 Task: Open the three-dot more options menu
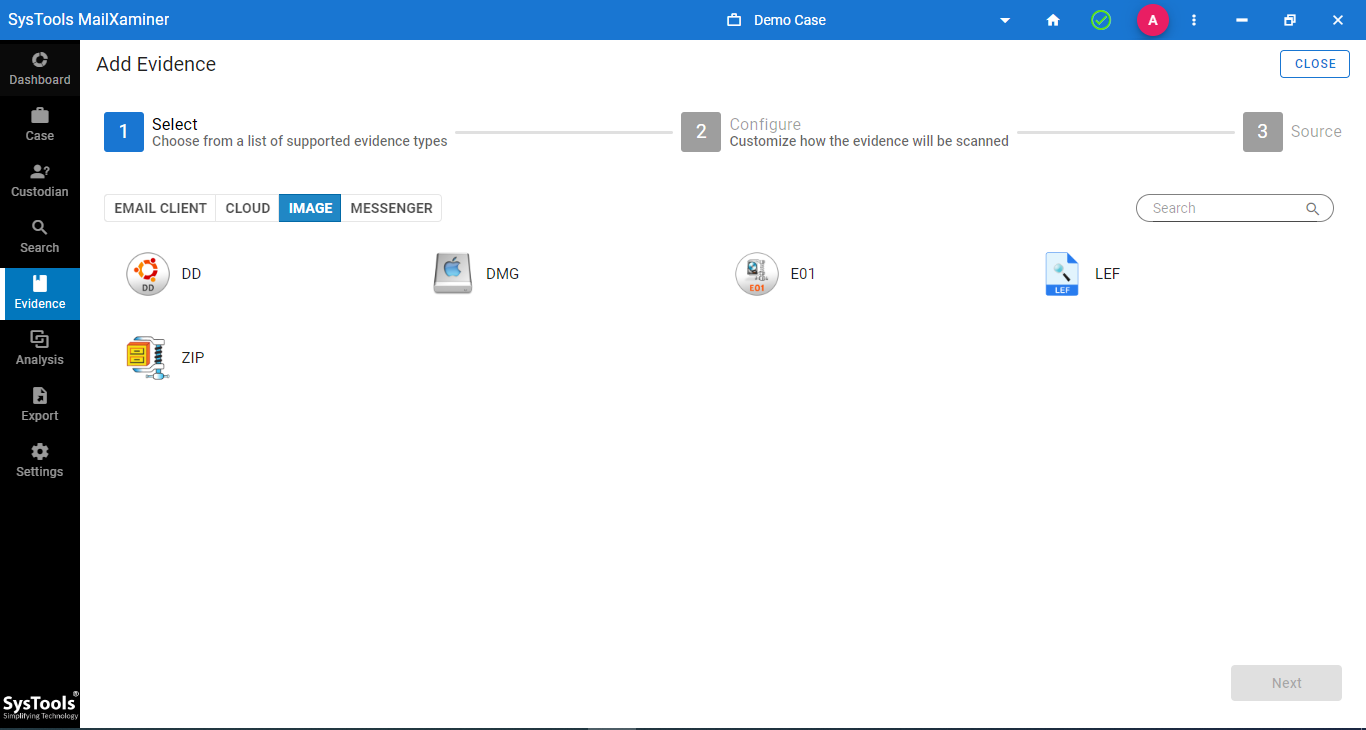pos(1194,20)
